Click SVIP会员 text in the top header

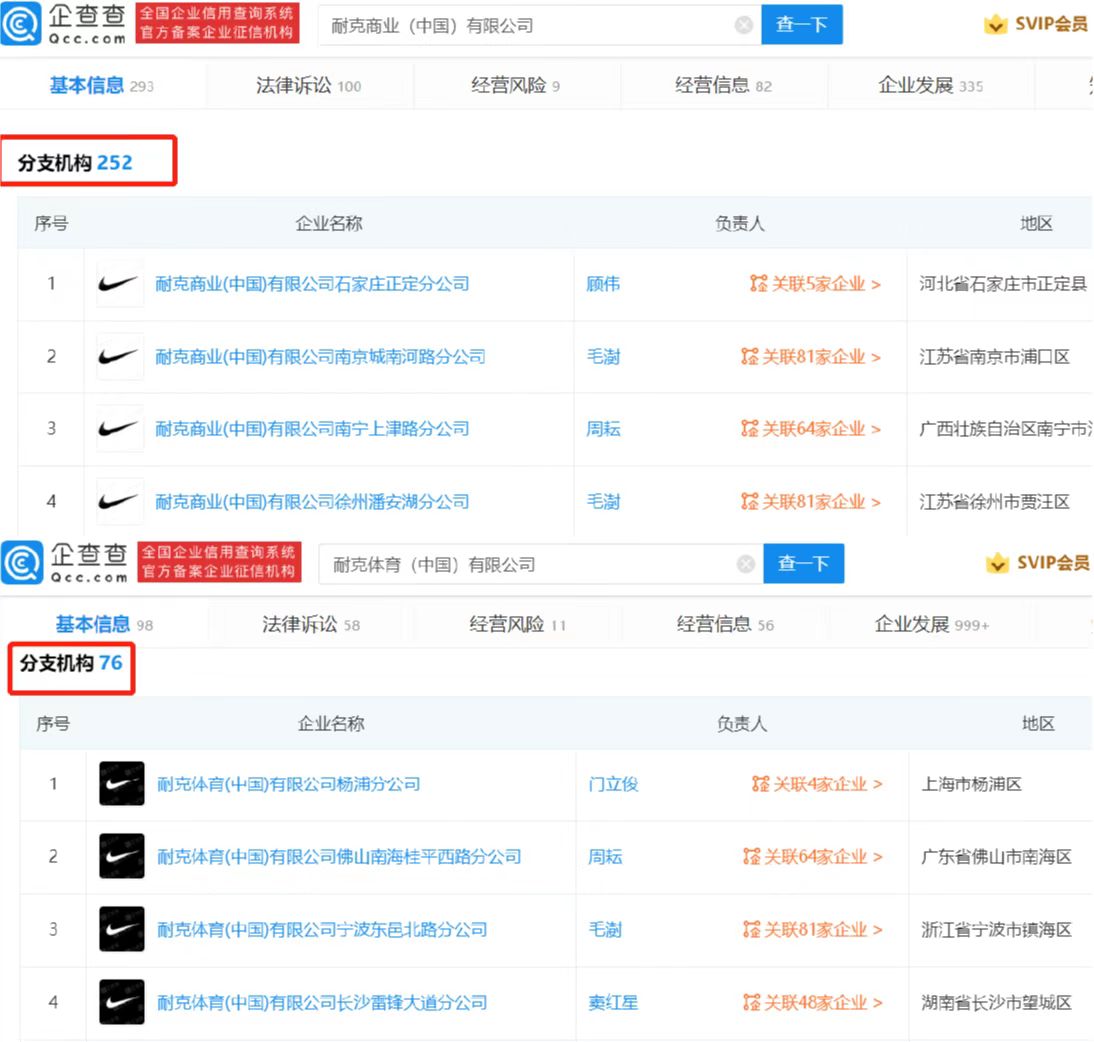pos(1051,24)
